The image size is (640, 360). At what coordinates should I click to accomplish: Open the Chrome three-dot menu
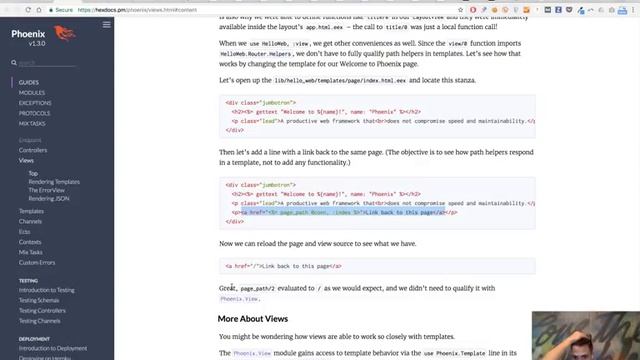[x=633, y=10]
